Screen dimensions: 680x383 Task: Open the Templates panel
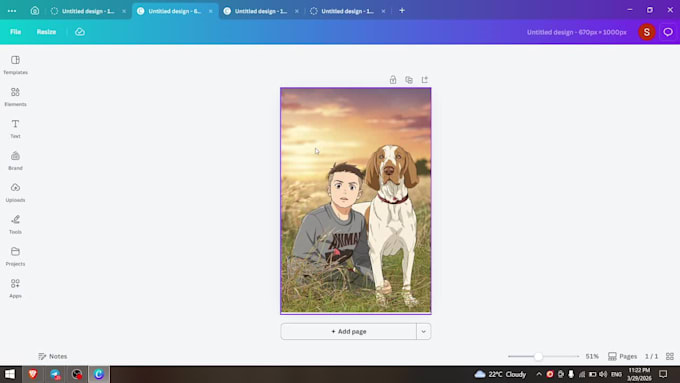click(x=15, y=65)
